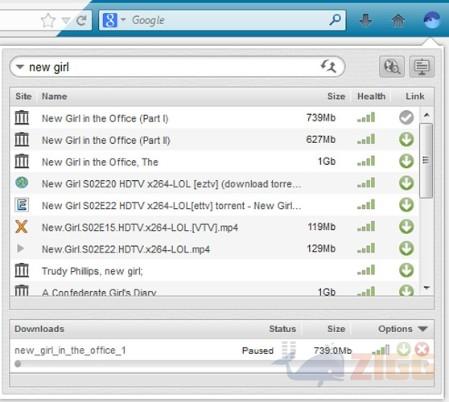Open the browser downloads arrow icon
The width and height of the screenshot is (449, 402).
(x=366, y=20)
